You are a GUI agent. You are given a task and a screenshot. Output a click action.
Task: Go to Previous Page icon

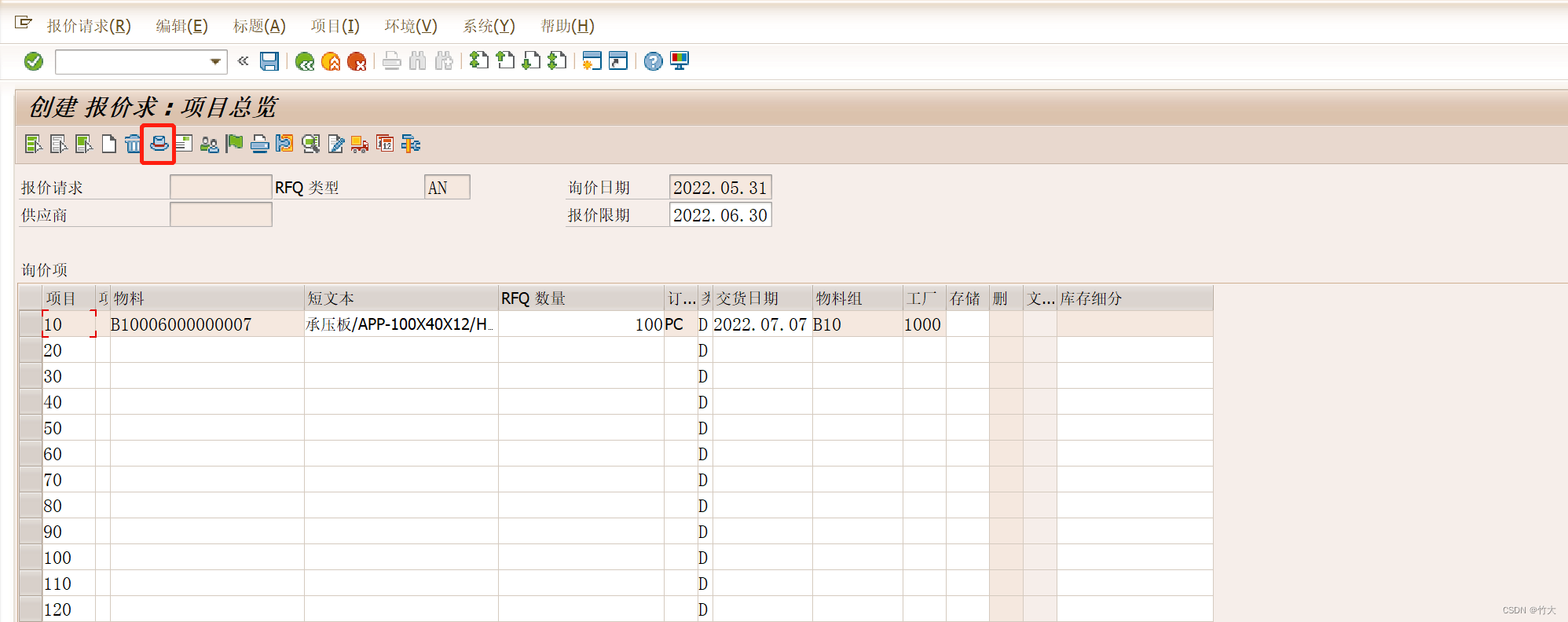tap(505, 60)
